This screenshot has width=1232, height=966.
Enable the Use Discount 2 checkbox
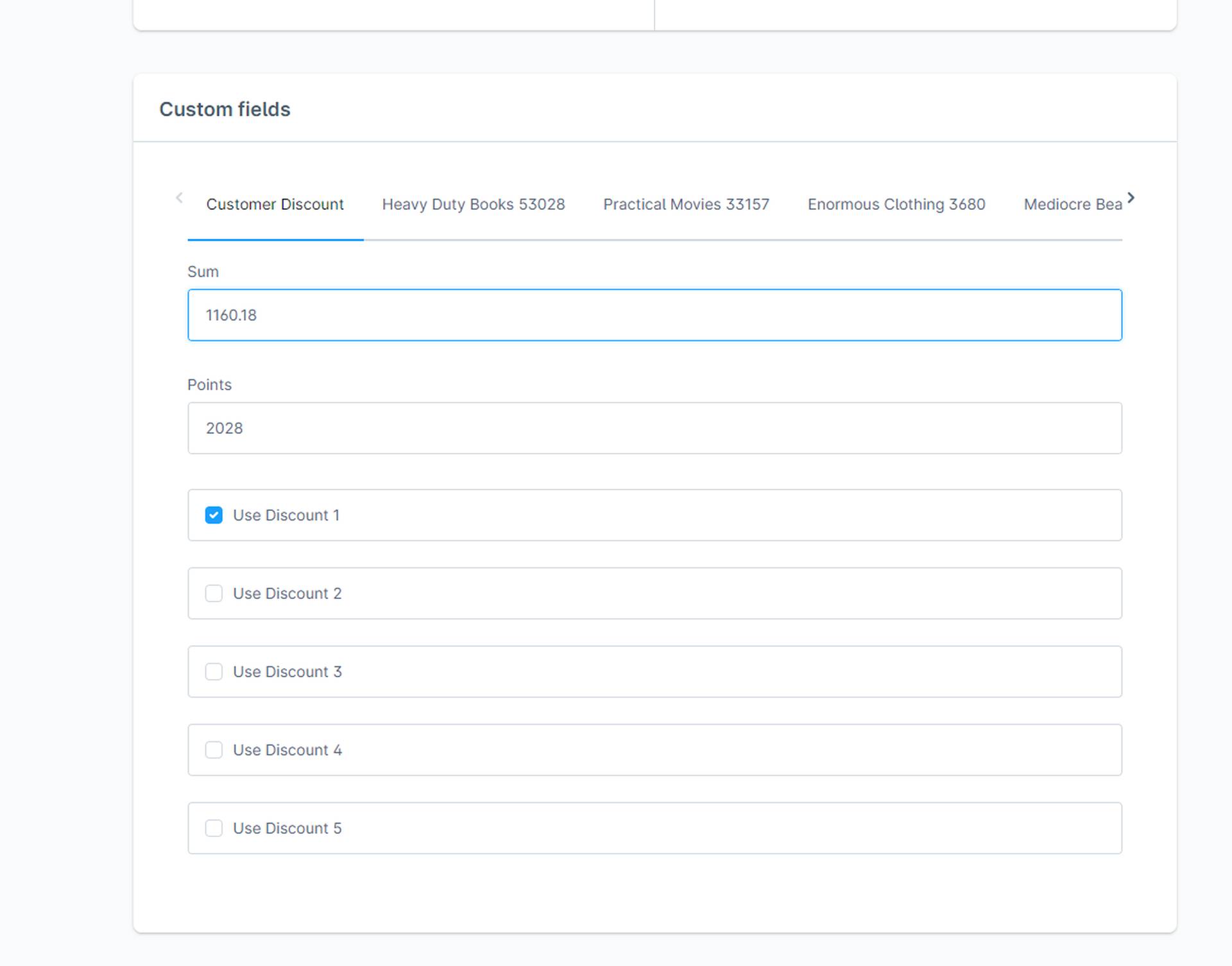[214, 593]
